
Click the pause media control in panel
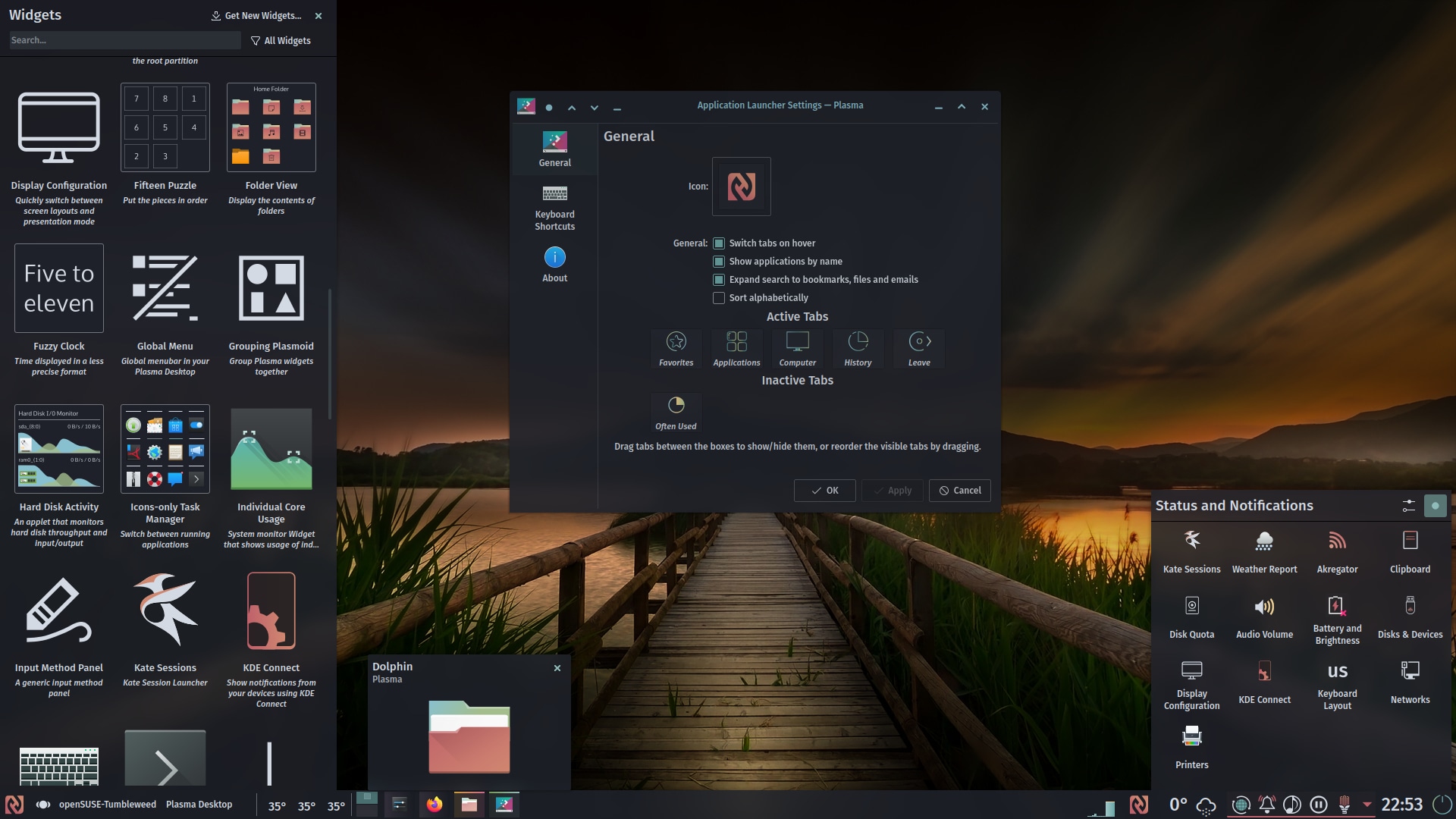coord(1318,805)
